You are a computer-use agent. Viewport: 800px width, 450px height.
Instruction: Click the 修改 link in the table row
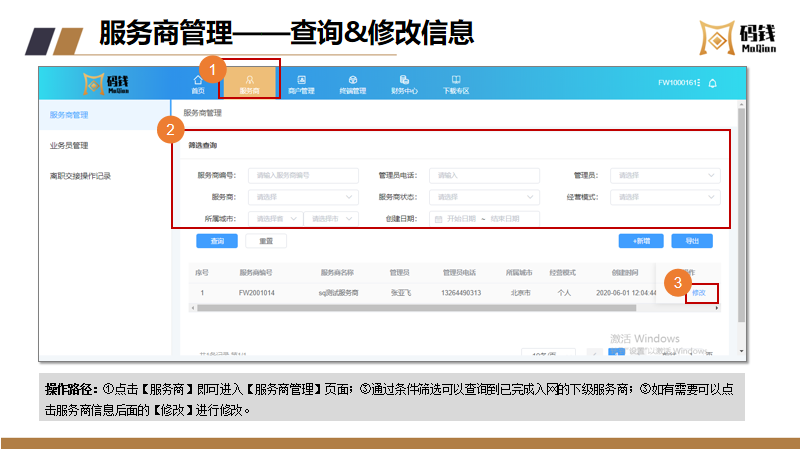click(x=698, y=293)
